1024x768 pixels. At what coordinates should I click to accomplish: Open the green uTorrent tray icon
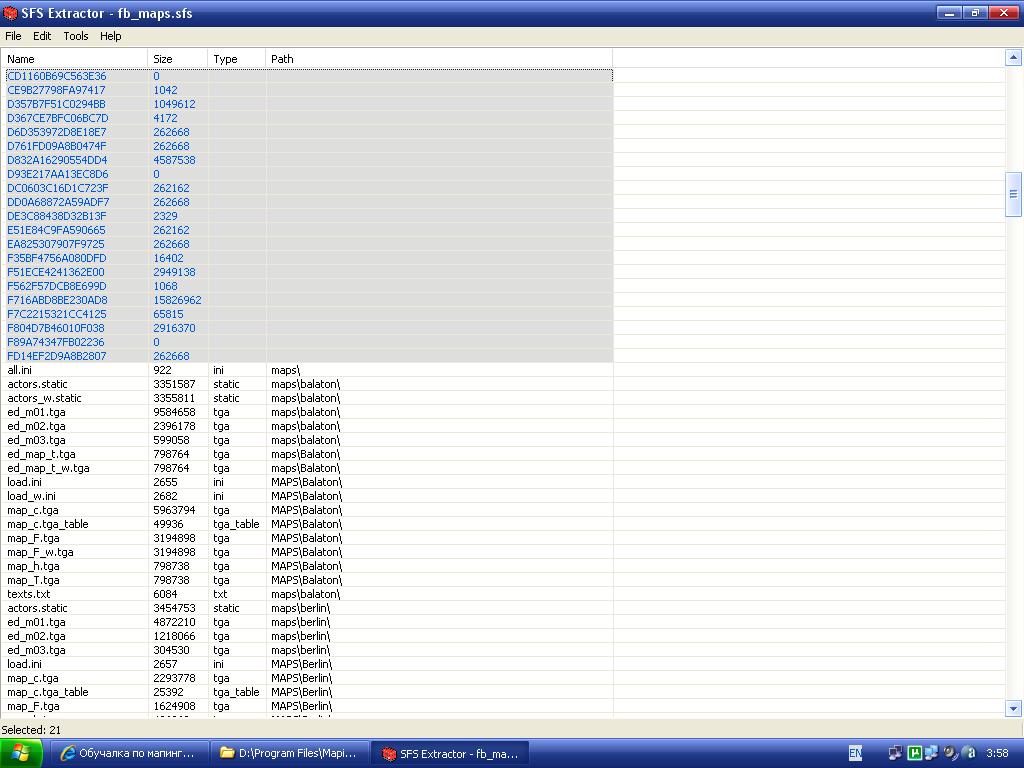[914, 753]
